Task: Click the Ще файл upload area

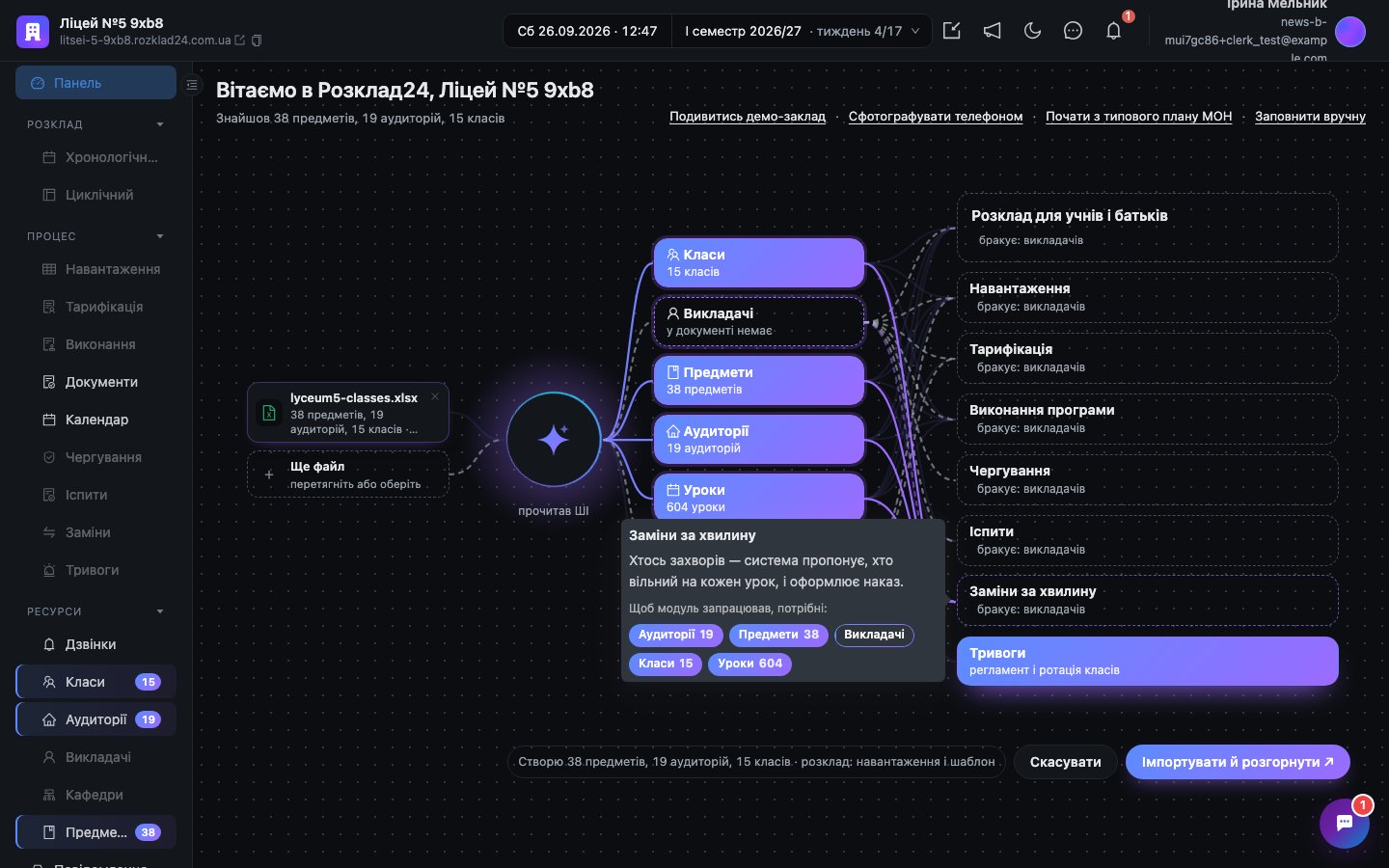Action: [348, 475]
